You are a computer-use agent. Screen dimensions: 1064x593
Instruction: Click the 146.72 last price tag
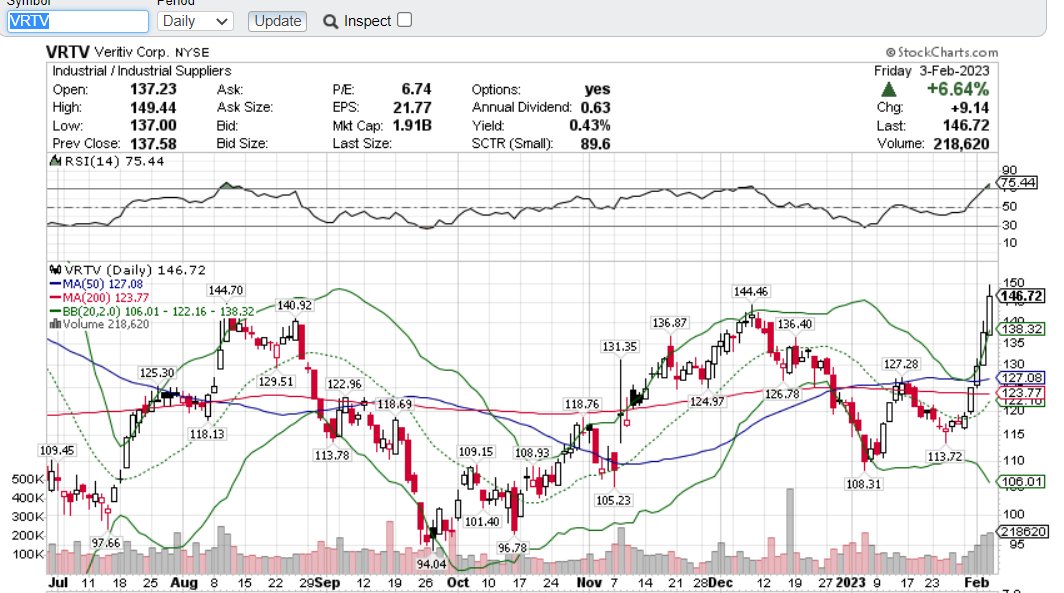coord(1021,296)
